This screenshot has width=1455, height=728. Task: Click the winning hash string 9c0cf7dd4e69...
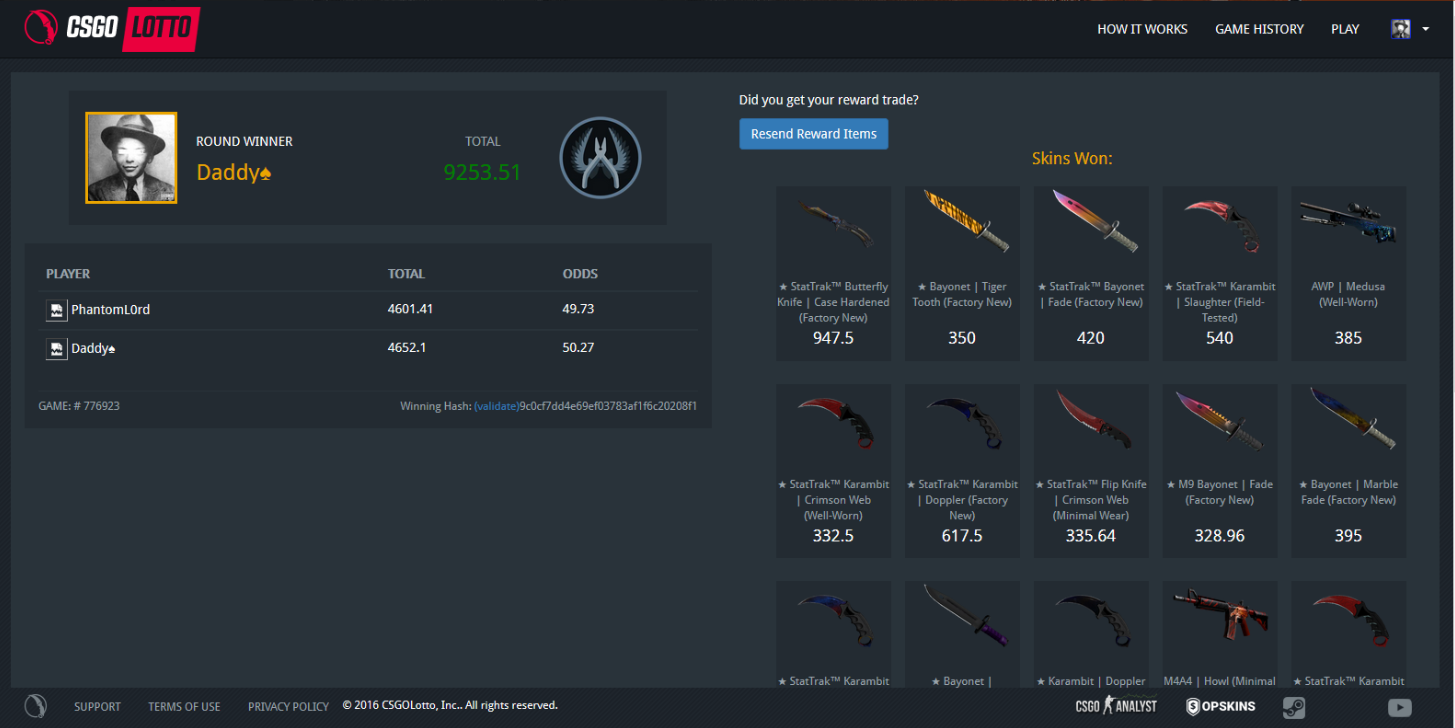tap(608, 406)
